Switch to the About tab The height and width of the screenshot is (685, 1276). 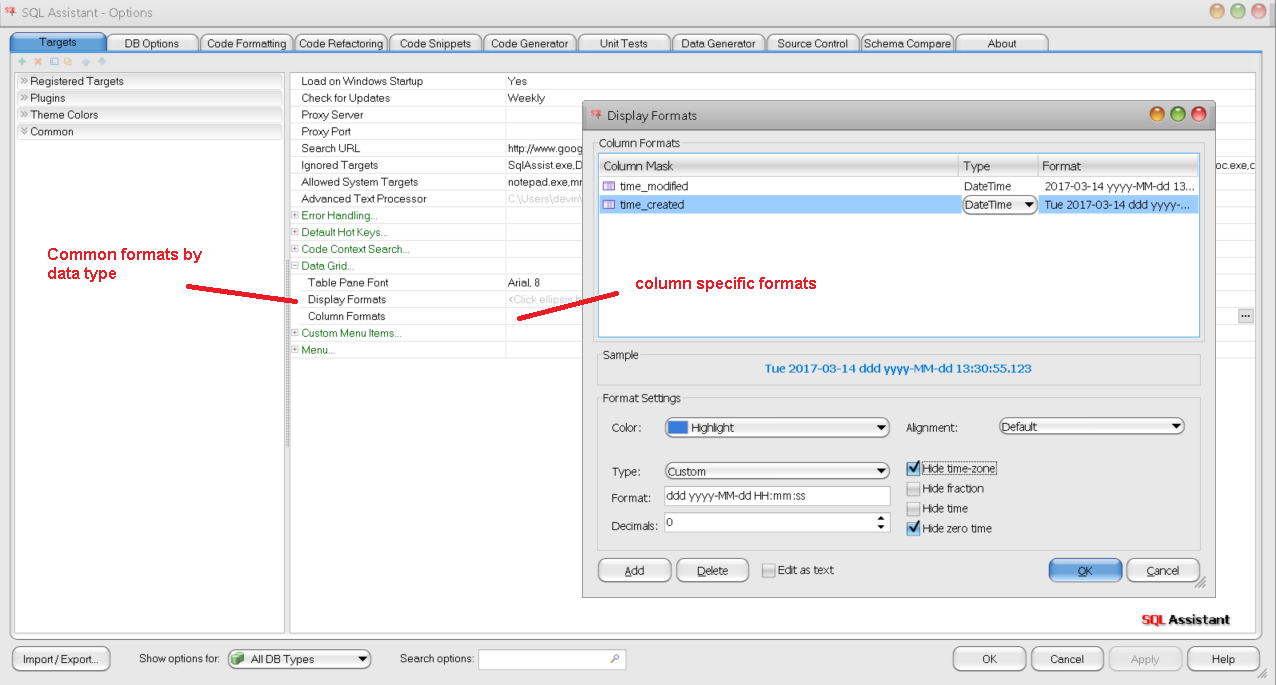(x=1002, y=43)
